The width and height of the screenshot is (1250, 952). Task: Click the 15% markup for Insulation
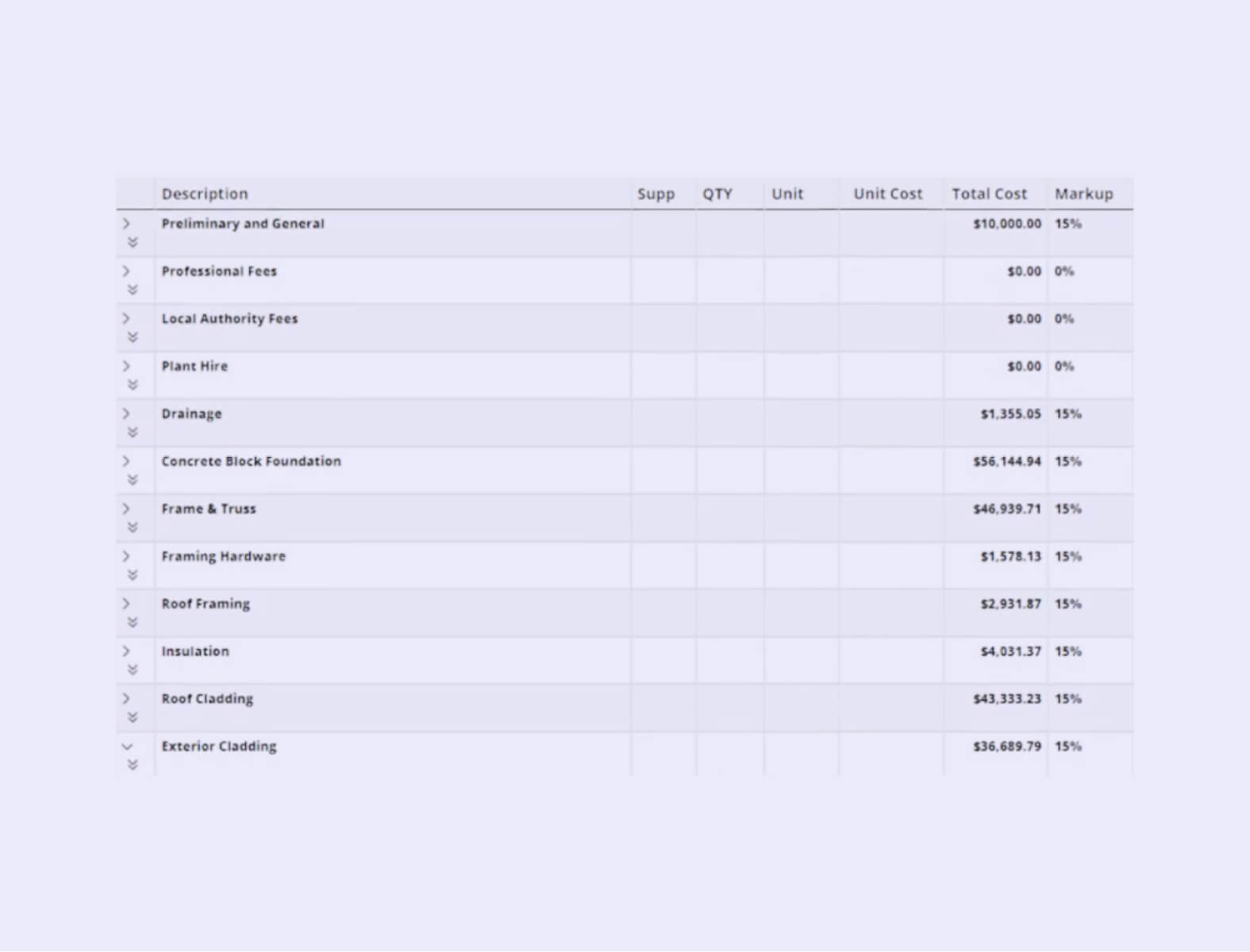pos(1067,651)
